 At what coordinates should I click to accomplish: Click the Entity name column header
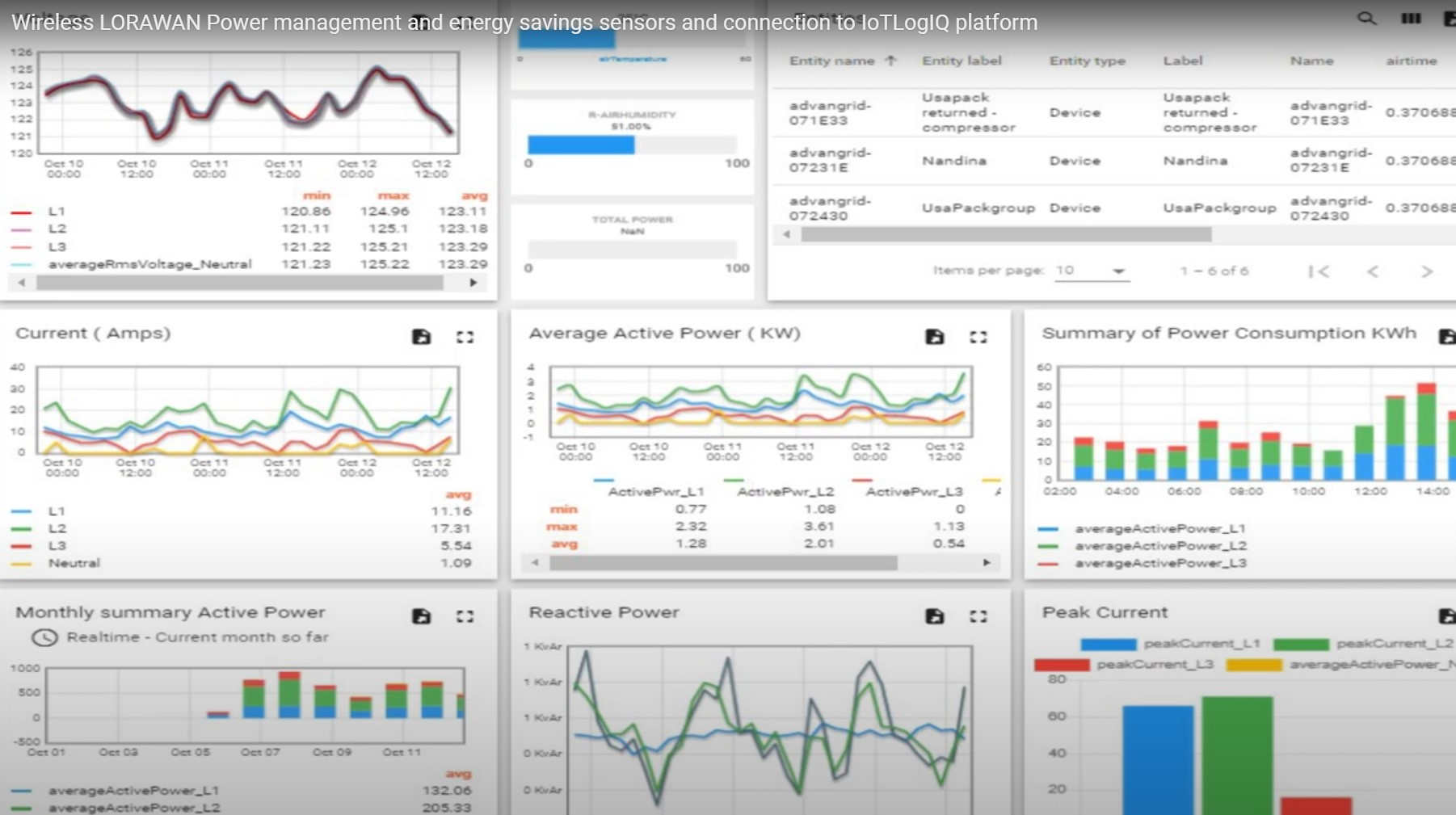(x=831, y=61)
